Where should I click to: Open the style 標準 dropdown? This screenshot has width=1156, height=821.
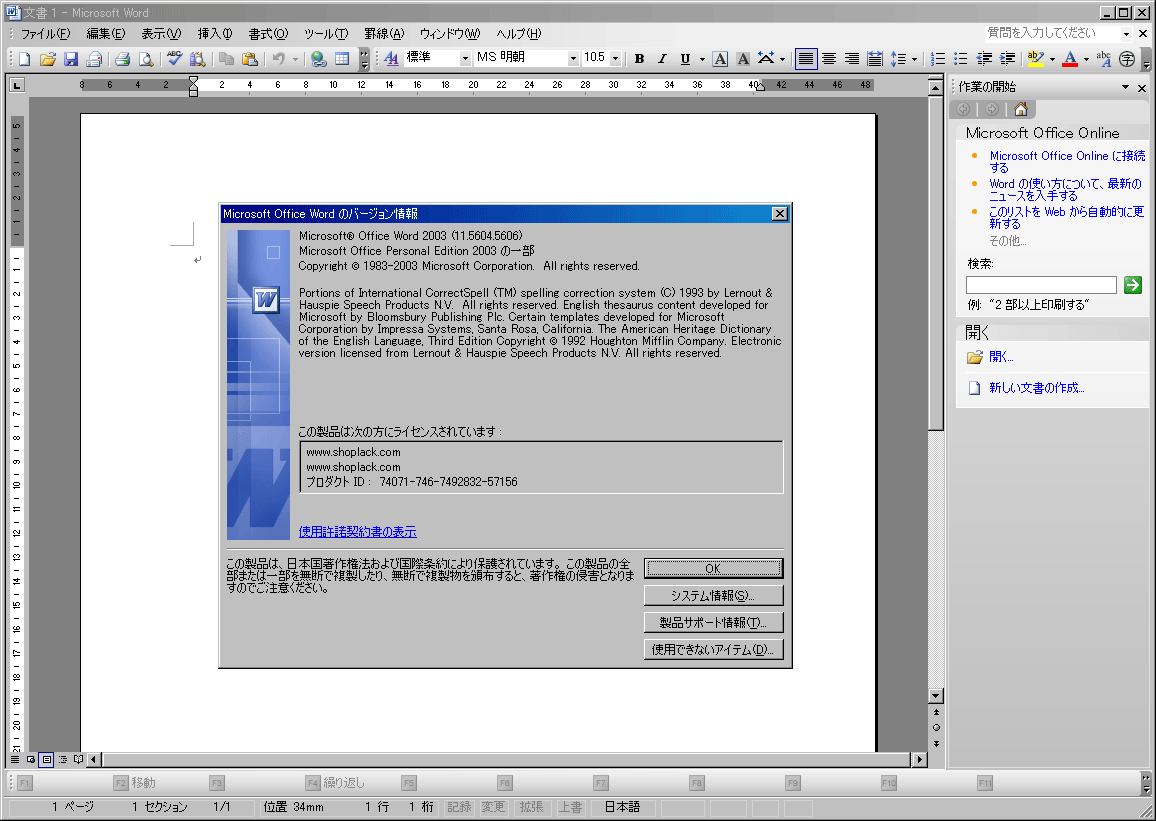(464, 59)
